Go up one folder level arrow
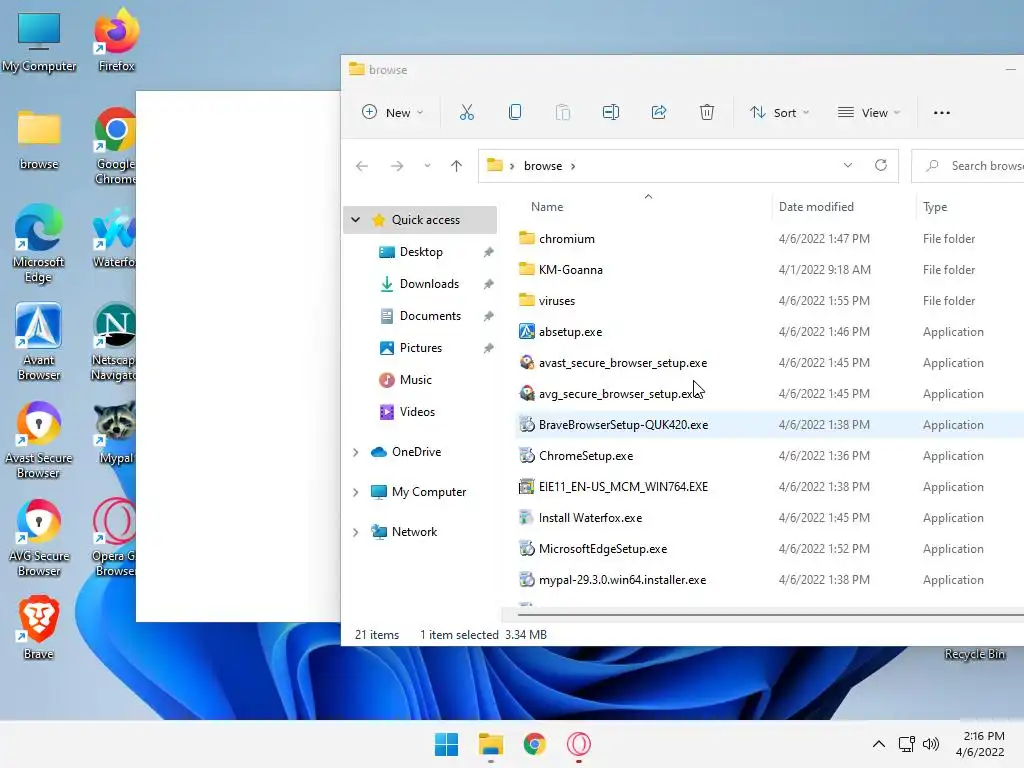1024x768 pixels. 456,166
